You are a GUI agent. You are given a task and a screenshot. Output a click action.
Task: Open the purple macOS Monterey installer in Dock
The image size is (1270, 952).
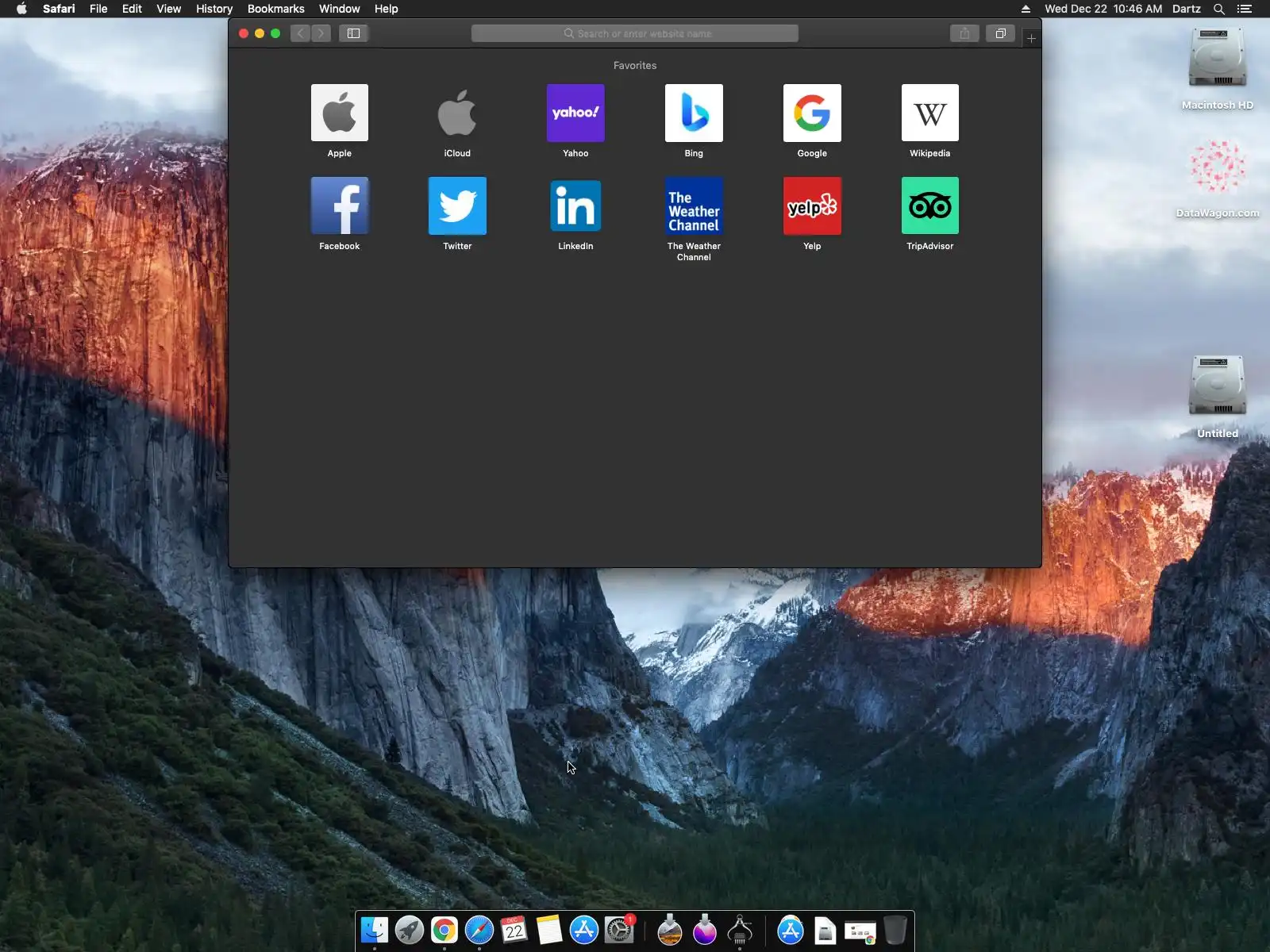click(x=705, y=930)
